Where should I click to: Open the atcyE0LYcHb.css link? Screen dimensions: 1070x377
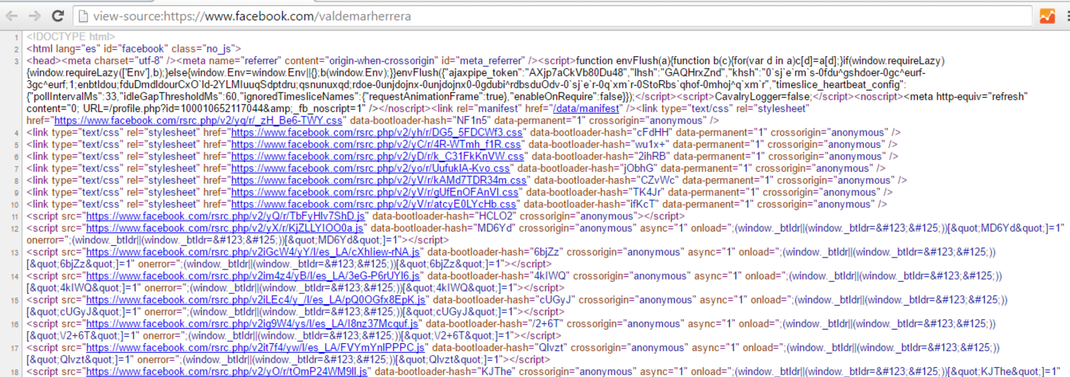374,205
